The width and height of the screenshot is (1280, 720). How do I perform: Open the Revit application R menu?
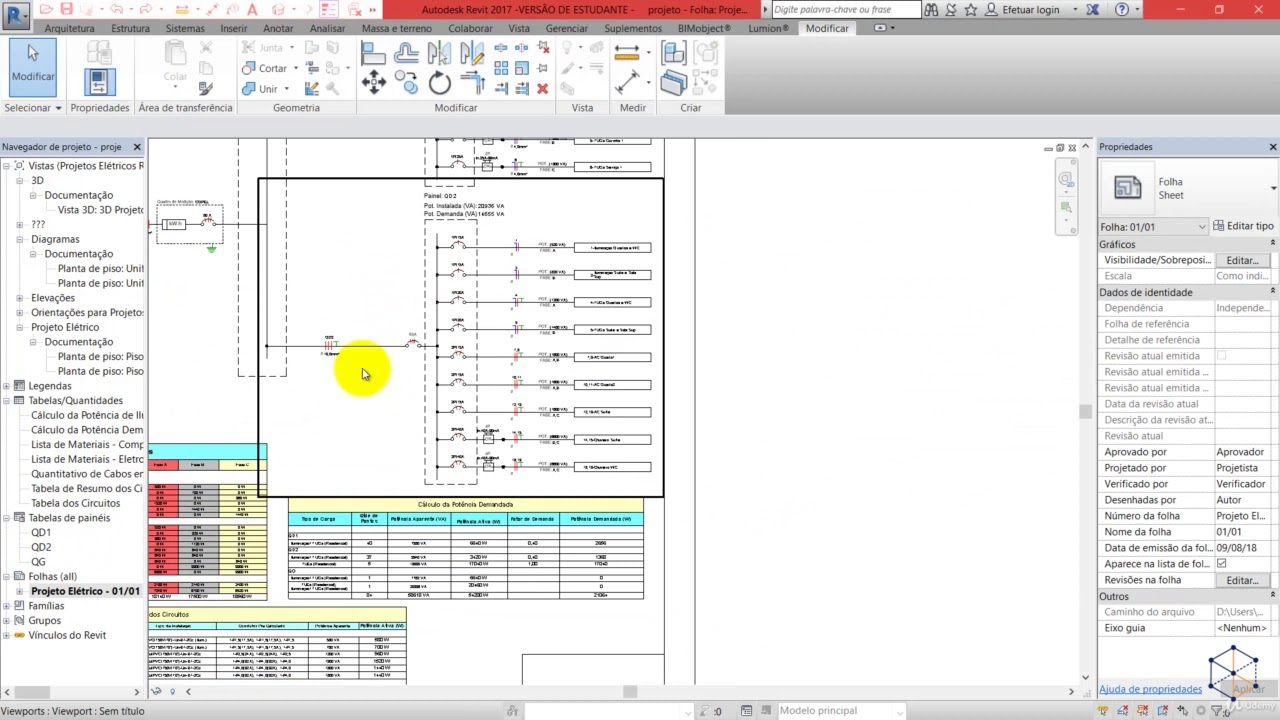(x=16, y=15)
